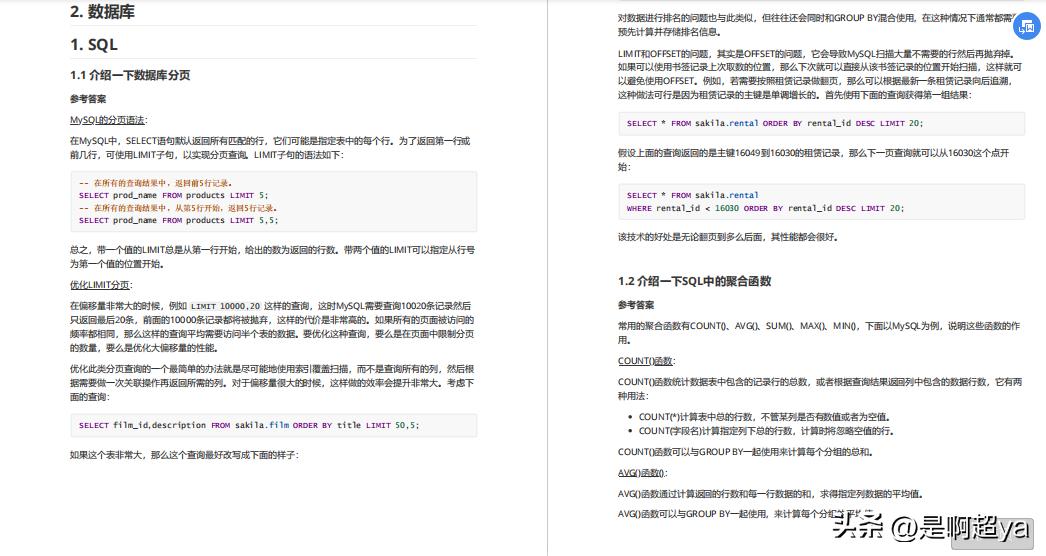The image size is (1046, 556).
Task: Click "参考答案" under section 1.1
Action: 88,99
